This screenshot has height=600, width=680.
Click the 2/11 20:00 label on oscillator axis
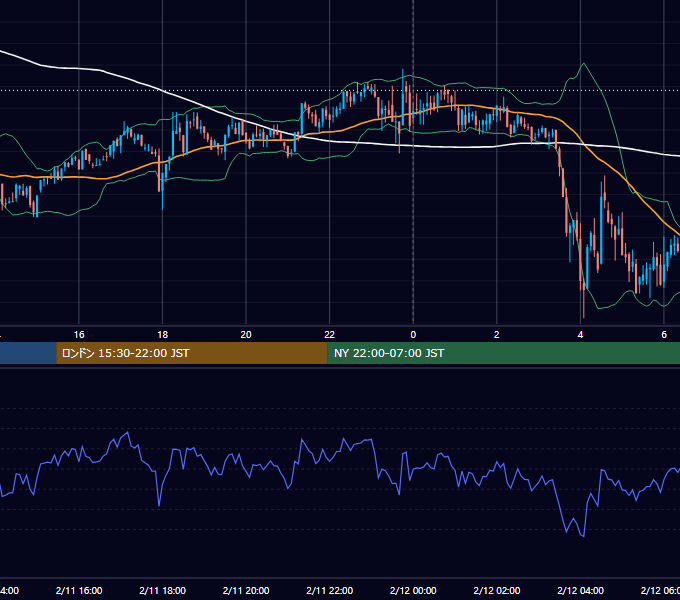(x=246, y=590)
